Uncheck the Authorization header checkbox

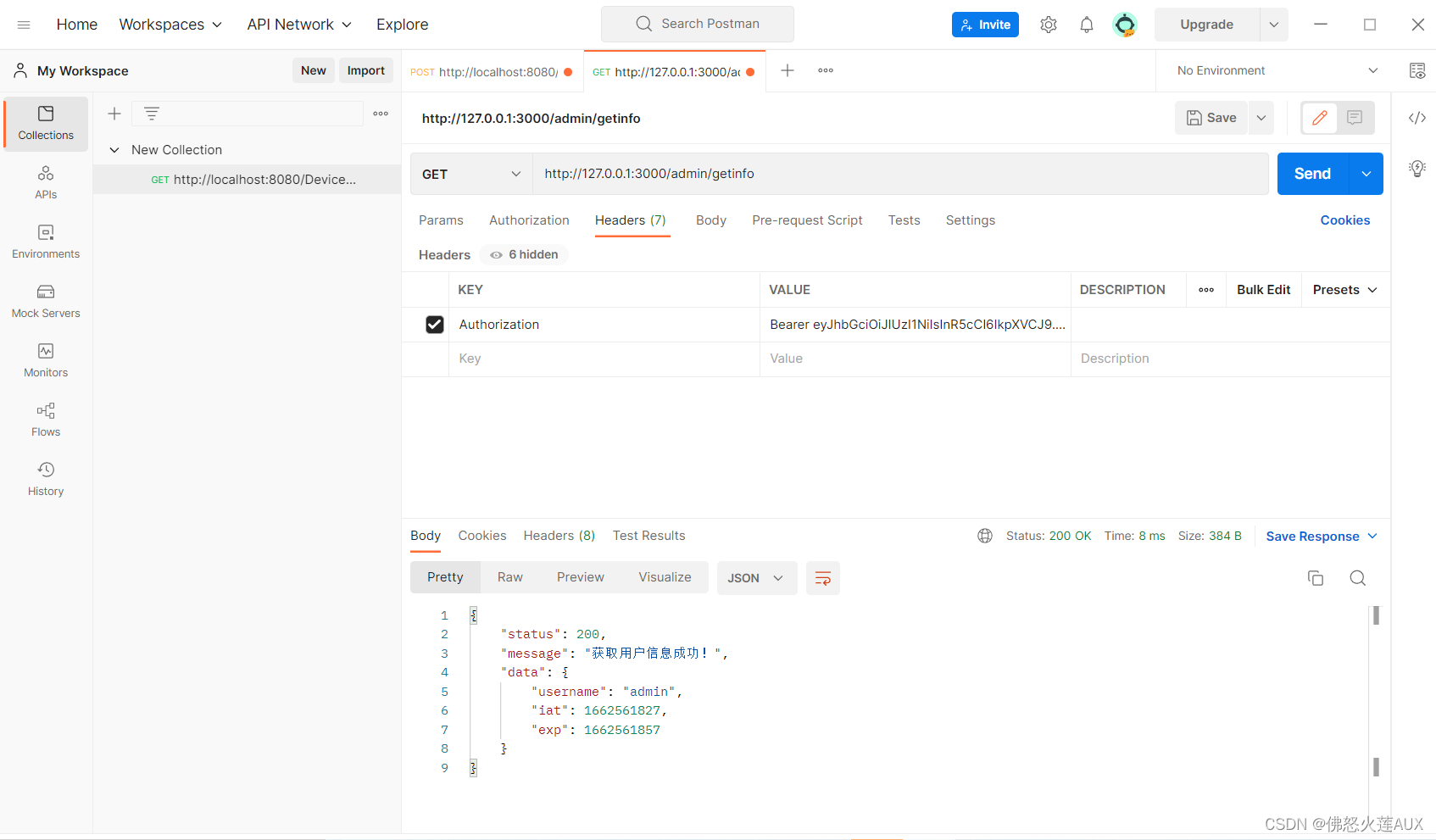click(x=435, y=325)
